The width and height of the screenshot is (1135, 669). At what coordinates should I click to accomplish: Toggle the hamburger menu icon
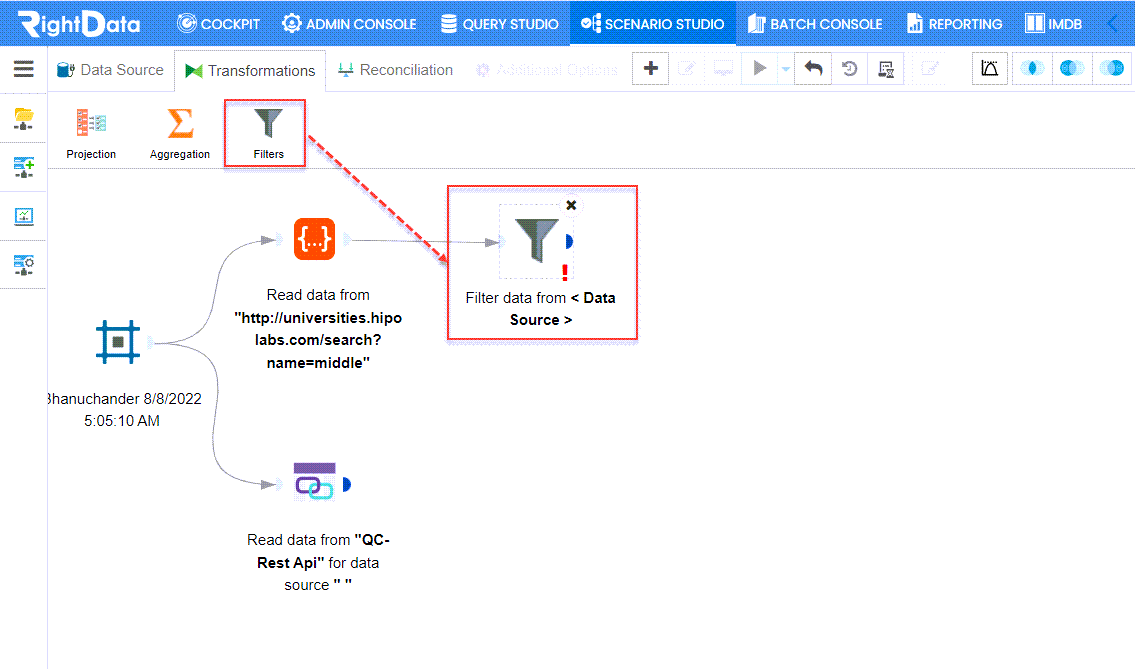tap(23, 69)
